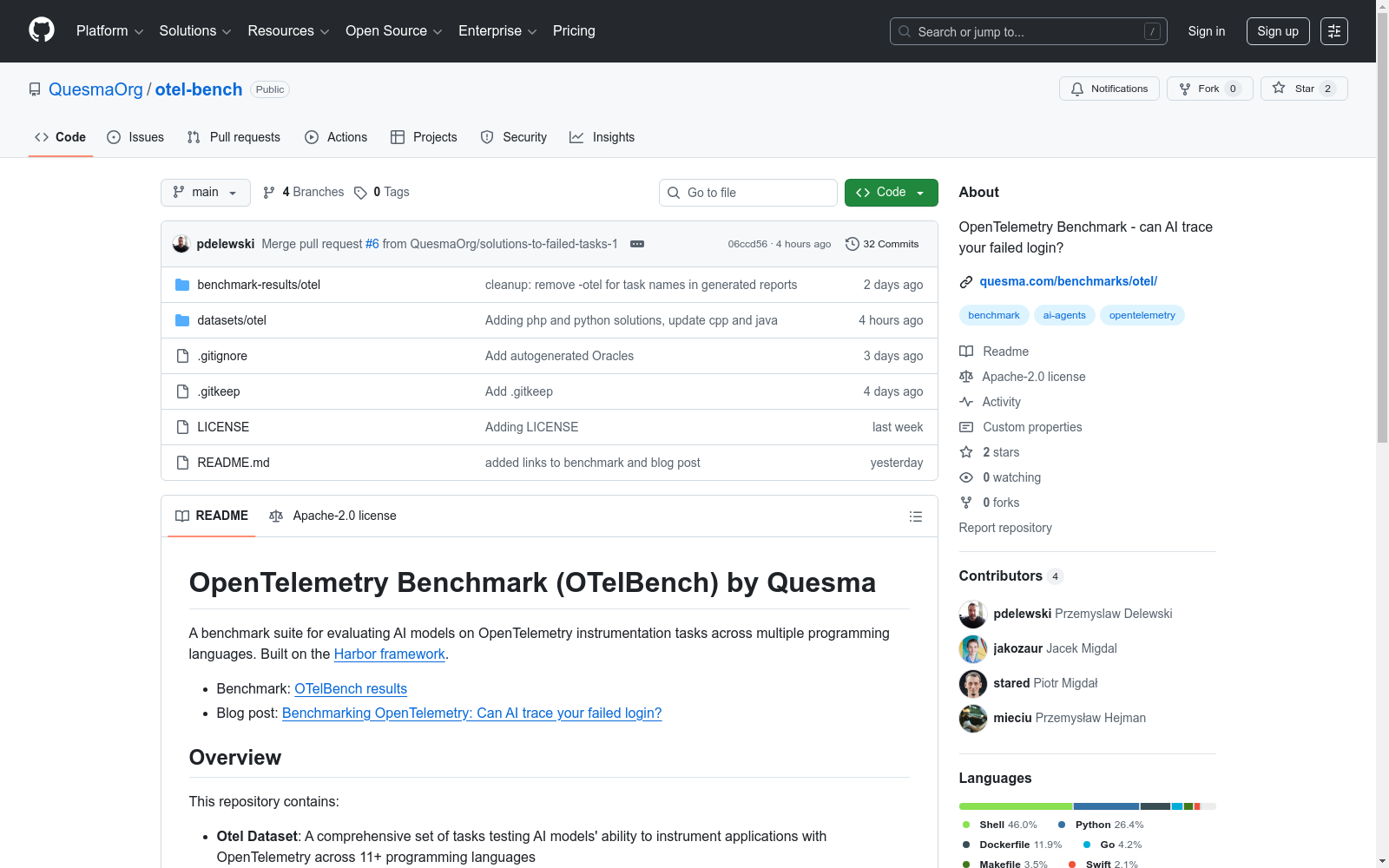Click the README.md file icon
This screenshot has height=868, width=1389.
(x=182, y=463)
